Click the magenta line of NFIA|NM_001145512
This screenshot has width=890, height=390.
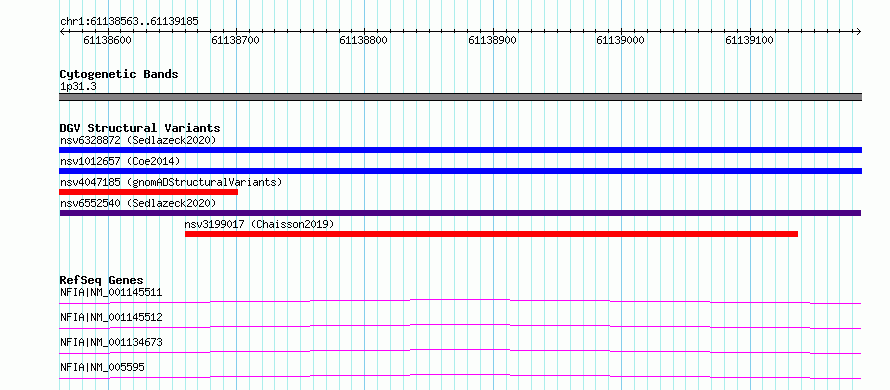[460, 326]
